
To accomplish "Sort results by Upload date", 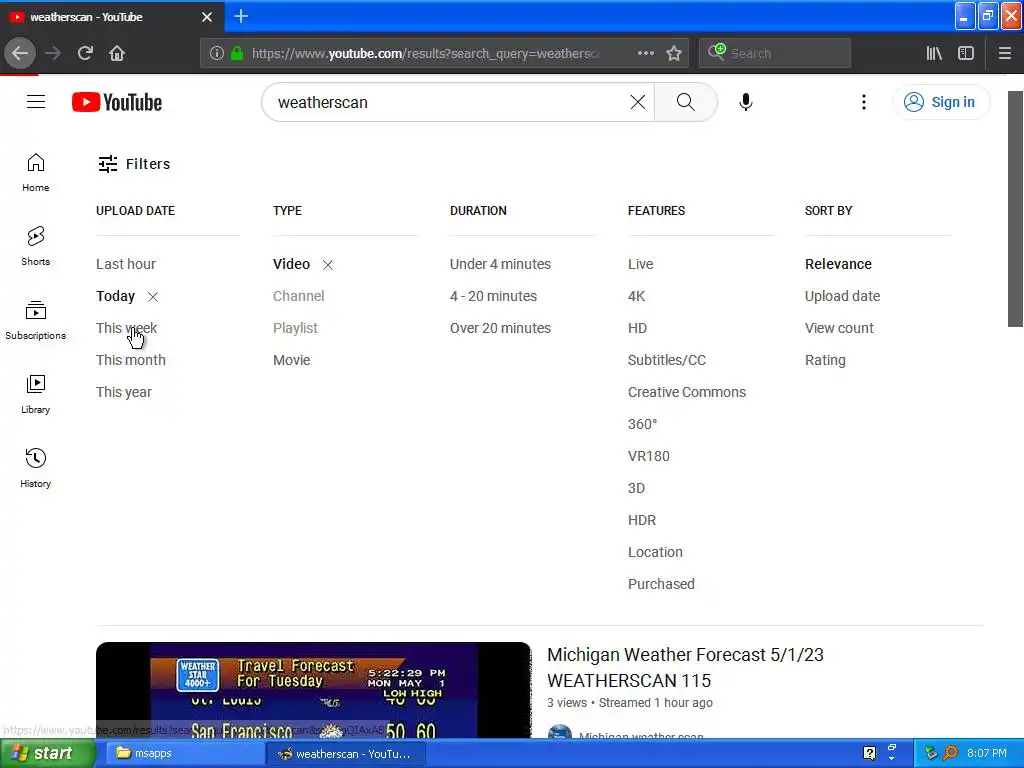I will pos(842,296).
